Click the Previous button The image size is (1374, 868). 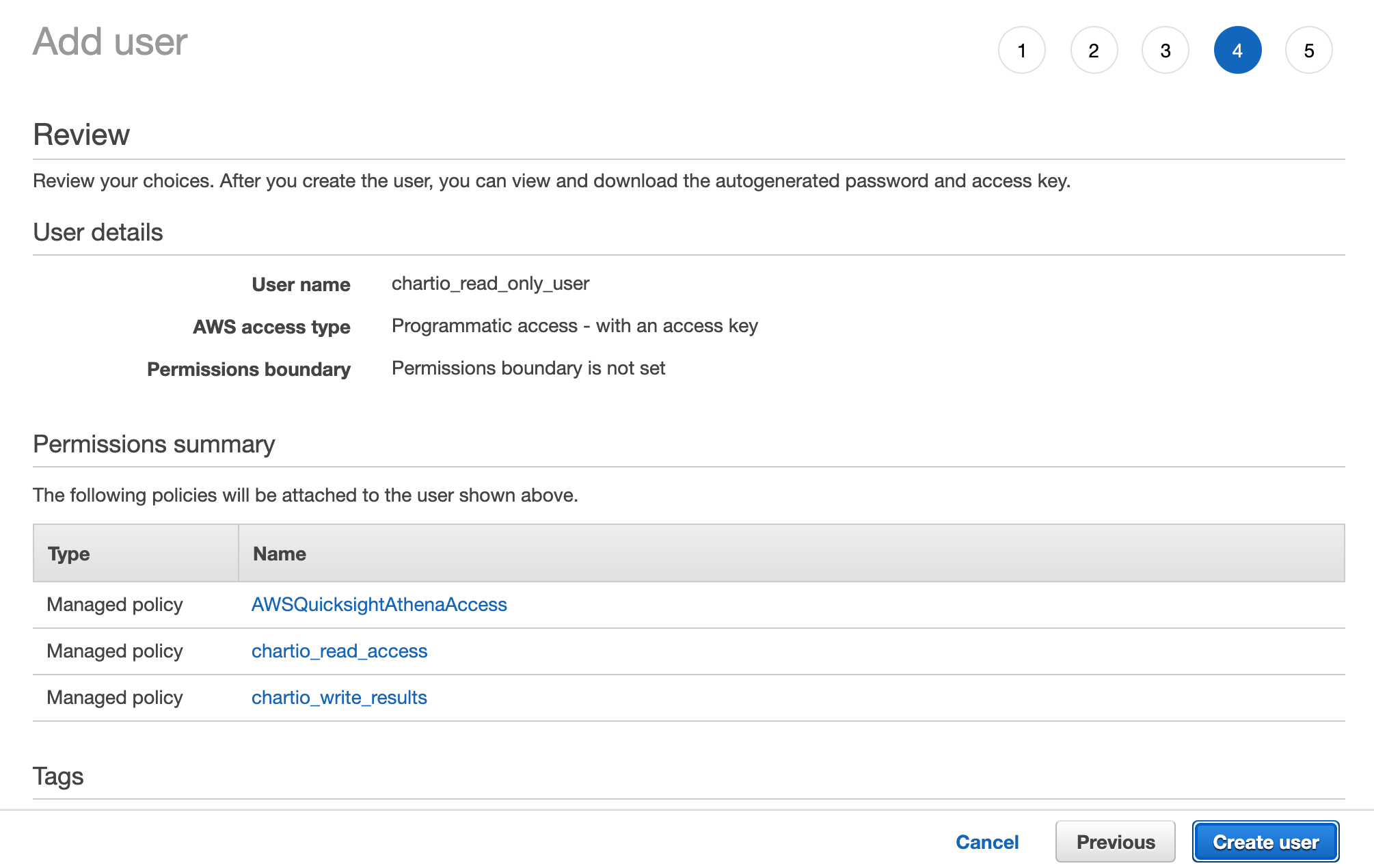[x=1113, y=839]
